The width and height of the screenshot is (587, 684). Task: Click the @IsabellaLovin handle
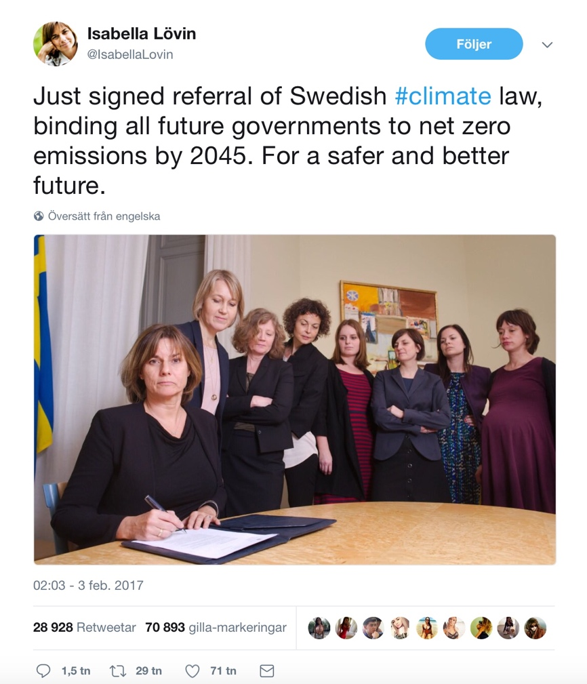pyautogui.click(x=130, y=55)
